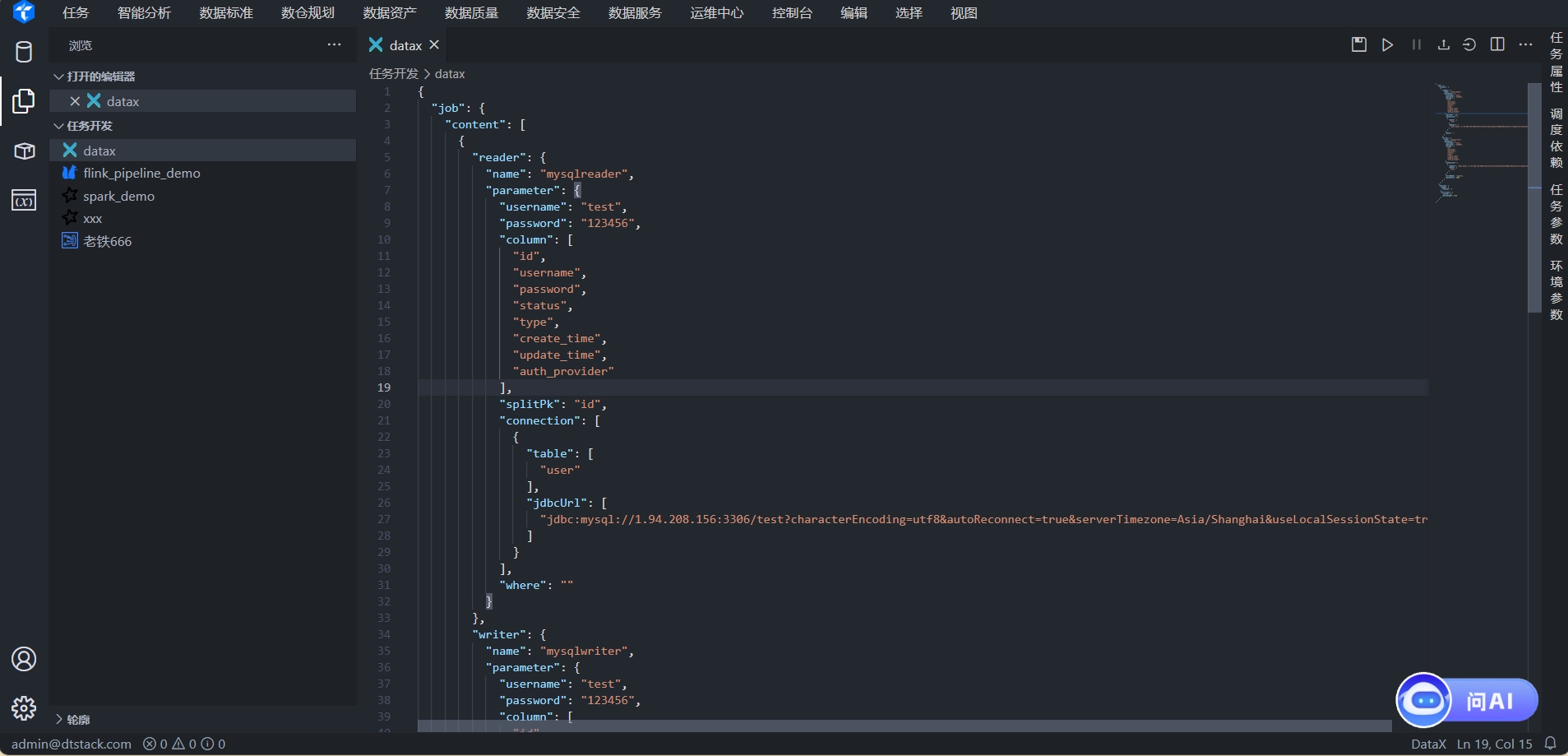Open the settings gear icon
Image resolution: width=1568 pixels, height=756 pixels.
click(x=24, y=708)
